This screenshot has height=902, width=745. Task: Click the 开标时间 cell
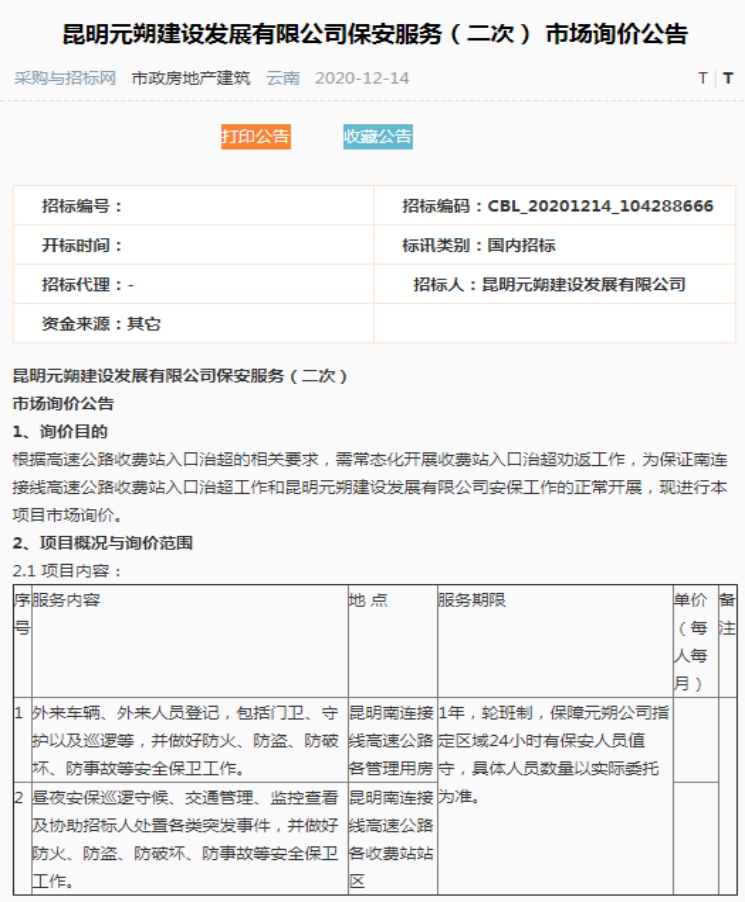82,245
